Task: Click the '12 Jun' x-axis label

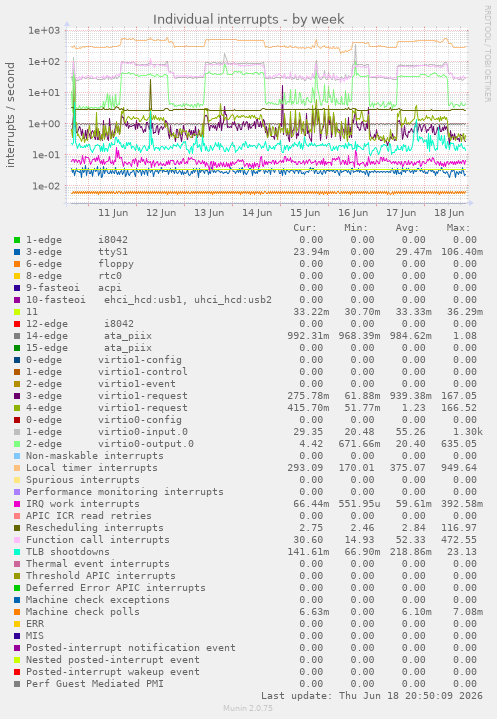Action: tap(161, 213)
